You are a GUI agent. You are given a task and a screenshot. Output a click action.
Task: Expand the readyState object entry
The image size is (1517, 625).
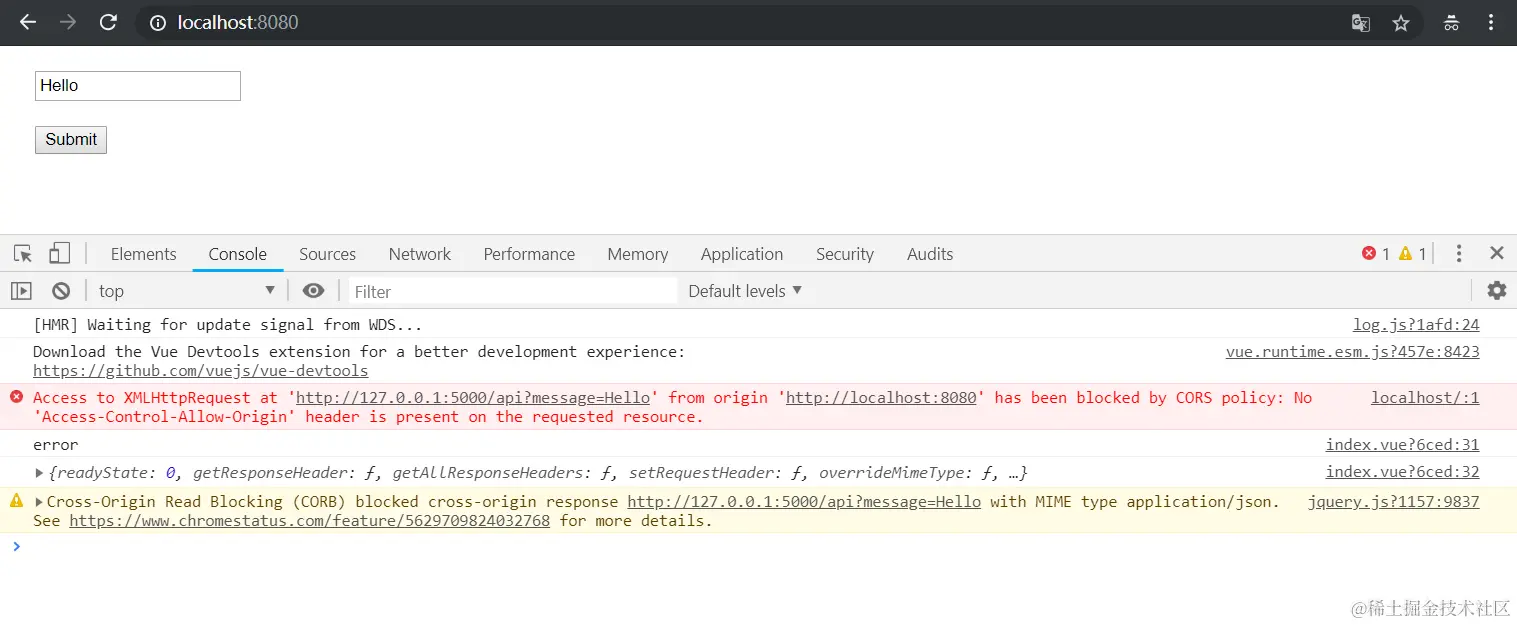point(39,473)
